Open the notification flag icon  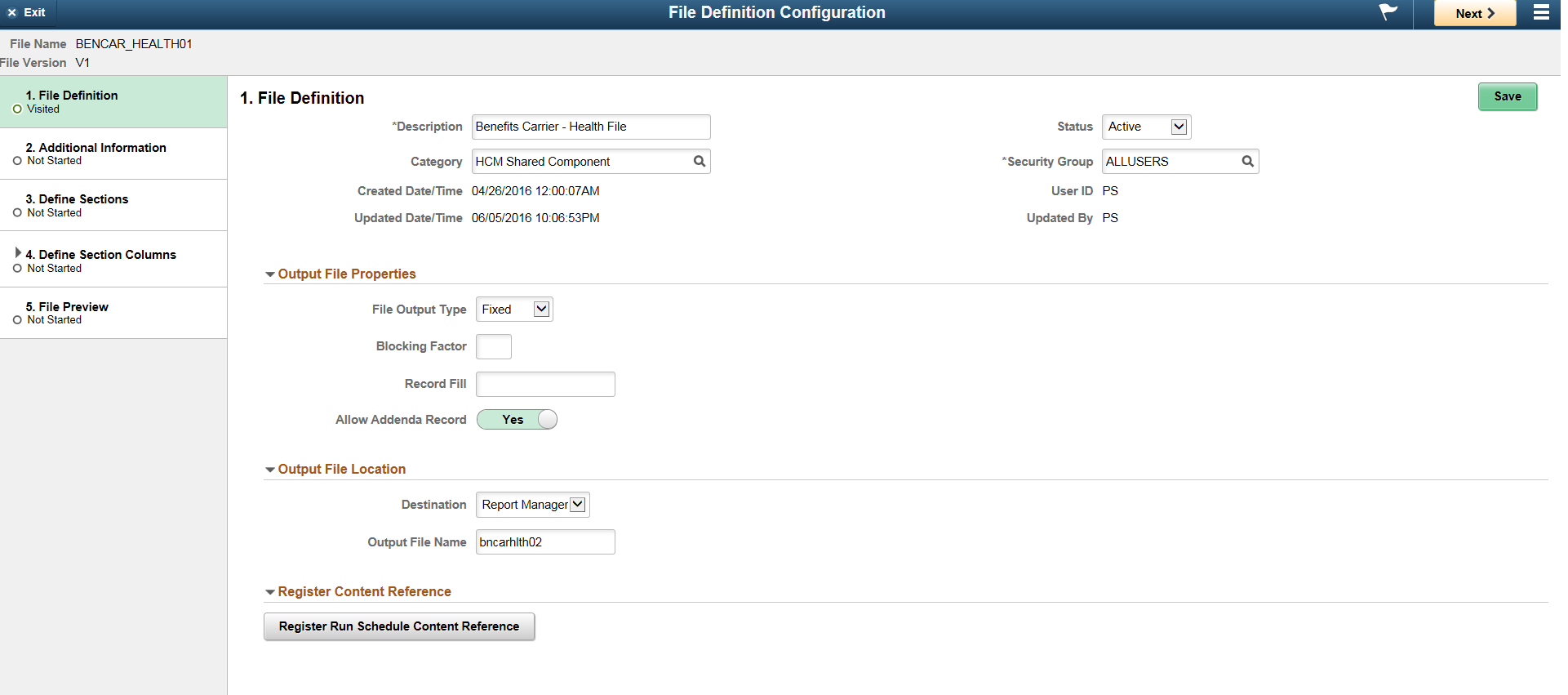coord(1388,12)
